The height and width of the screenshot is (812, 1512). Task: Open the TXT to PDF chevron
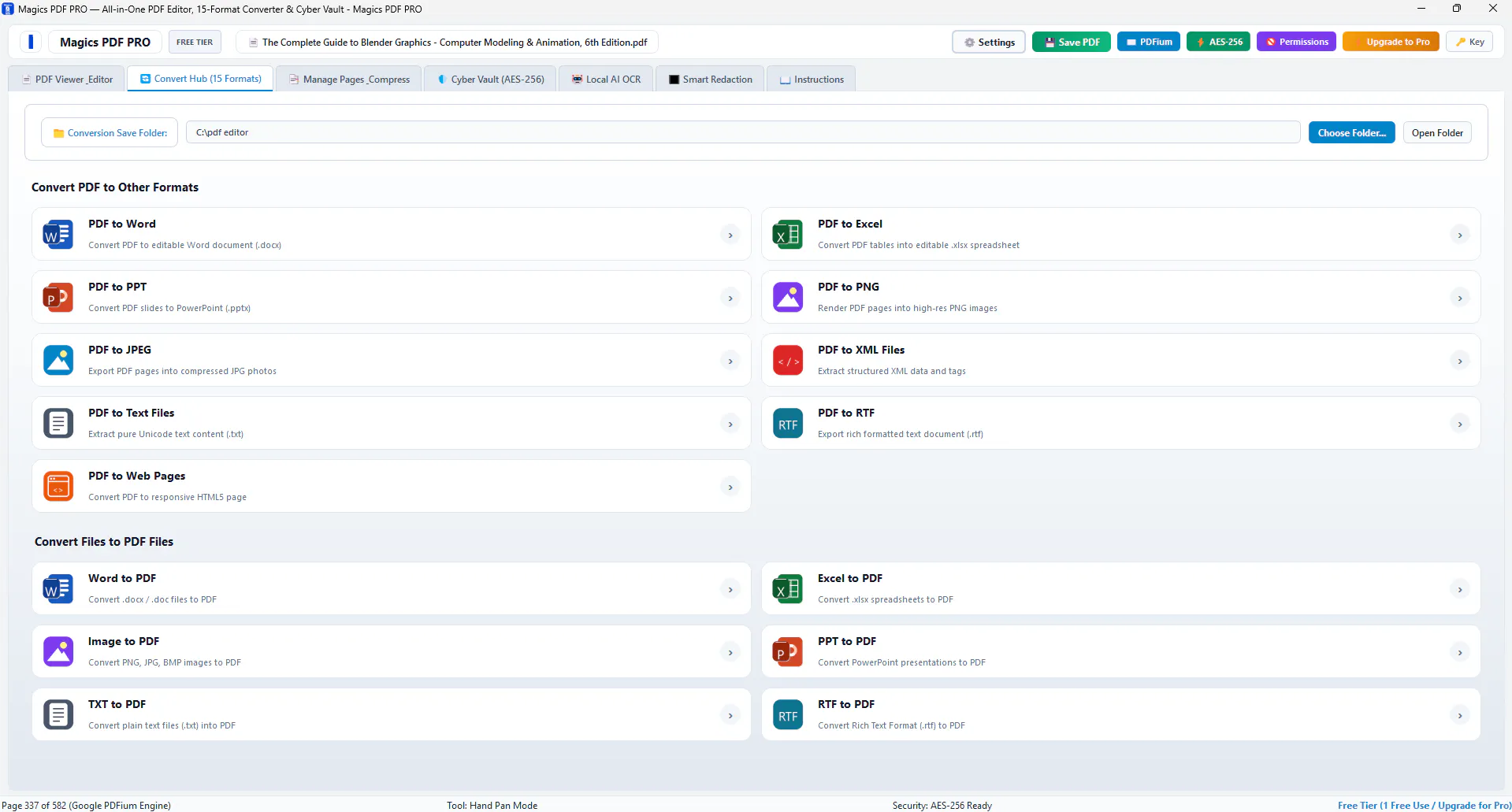pyautogui.click(x=730, y=715)
